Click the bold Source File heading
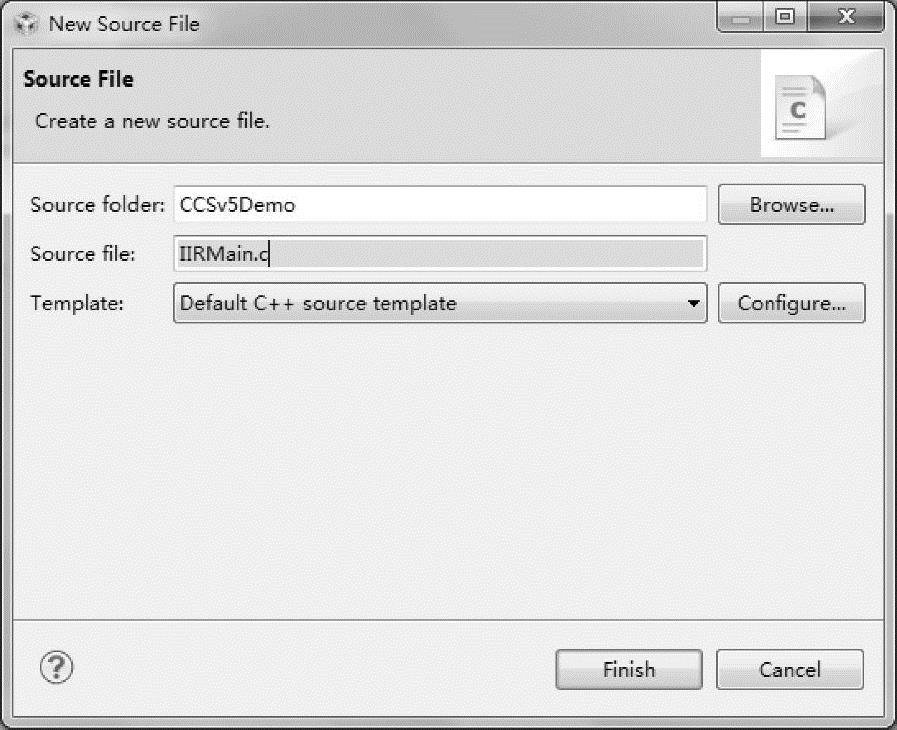The width and height of the screenshot is (897, 730). (78, 79)
